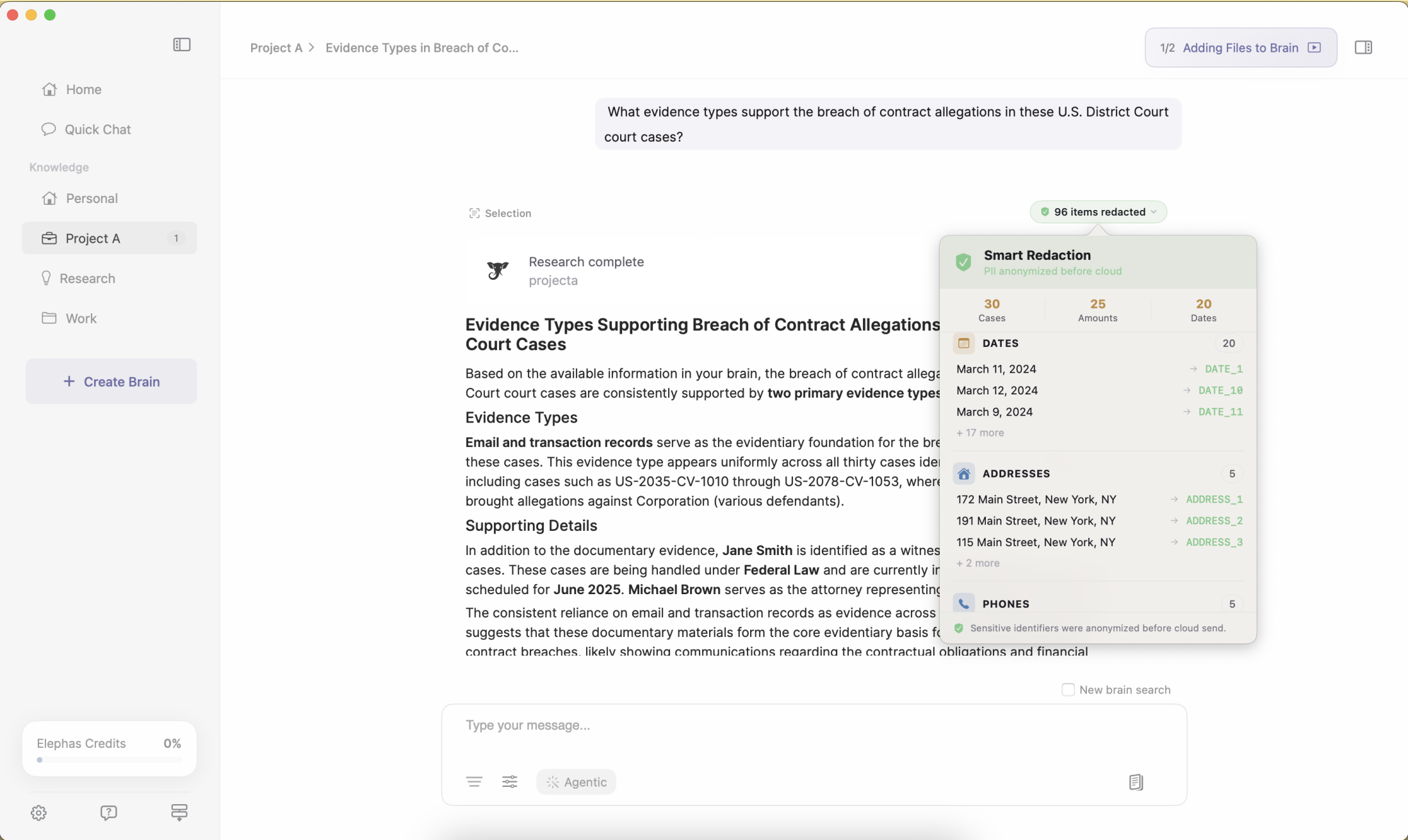Open Quick Chat
1408x840 pixels.
97,129
